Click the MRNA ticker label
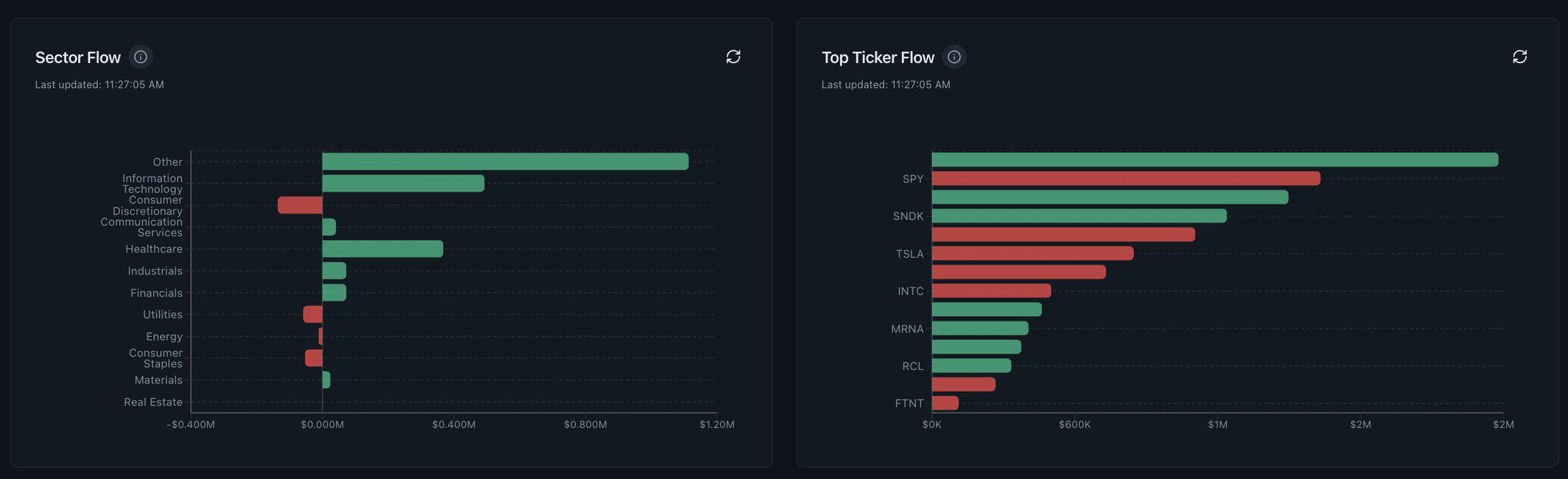This screenshot has width=1568, height=479. coord(908,329)
